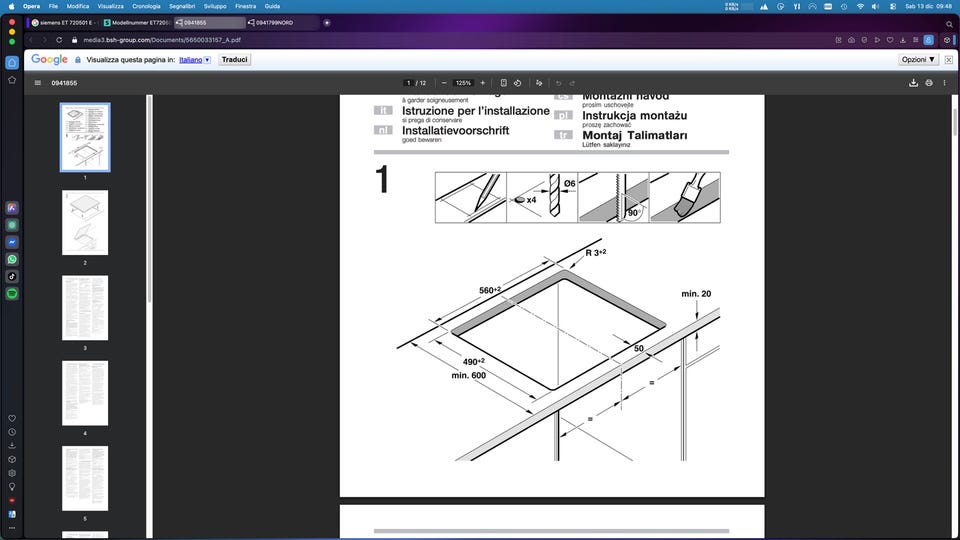Print the PDF document
This screenshot has height=540, width=960.
click(x=929, y=83)
